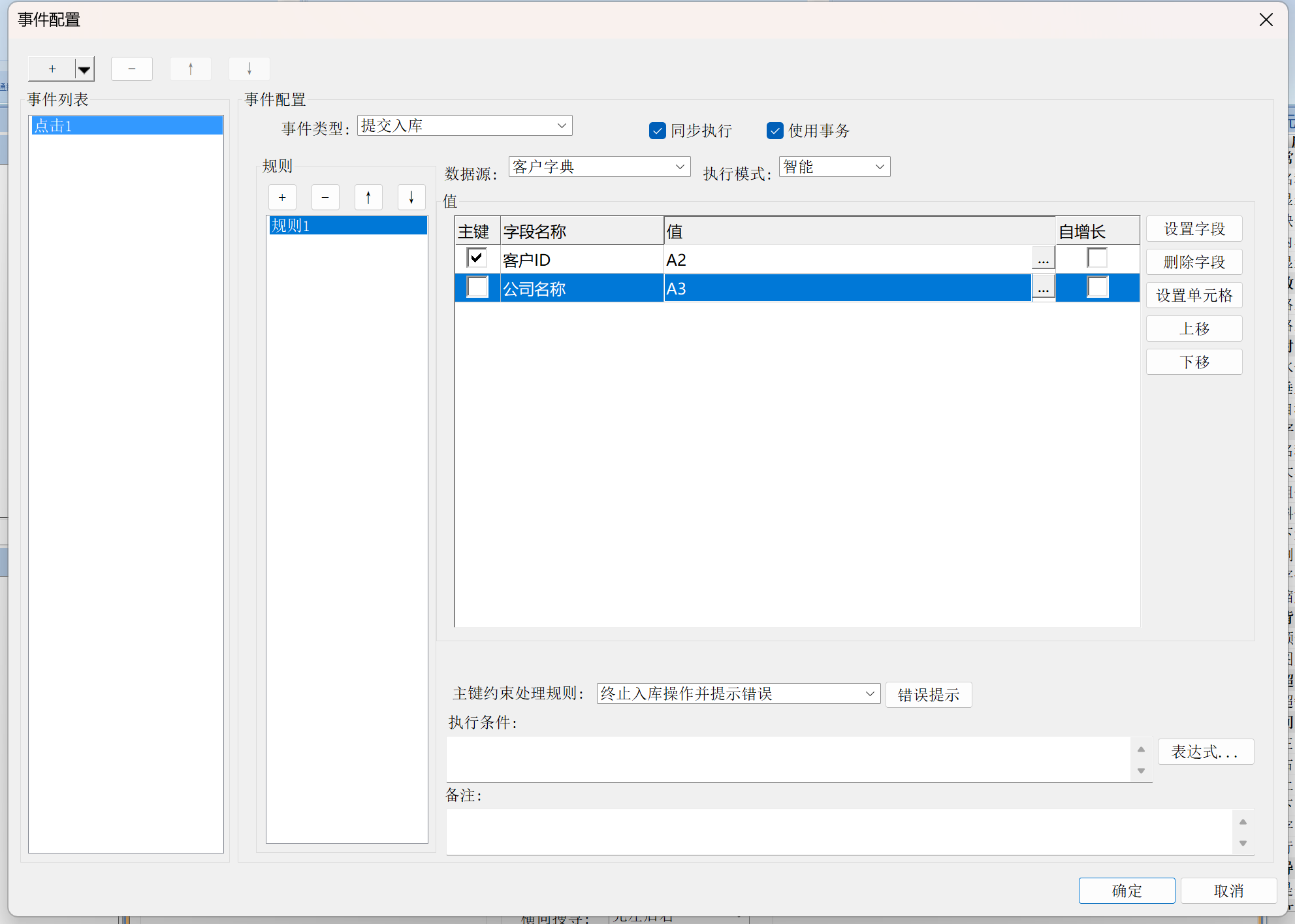This screenshot has width=1295, height=924.
Task: Click in the 执行条件 text field
Action: click(x=787, y=759)
